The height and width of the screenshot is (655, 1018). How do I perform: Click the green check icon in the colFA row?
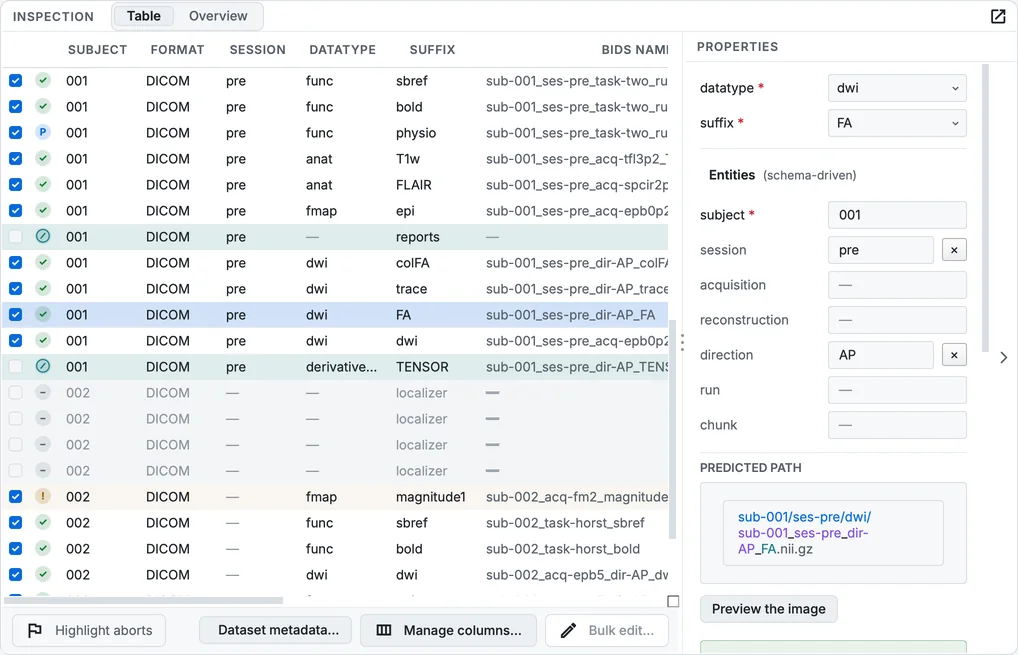[43, 262]
